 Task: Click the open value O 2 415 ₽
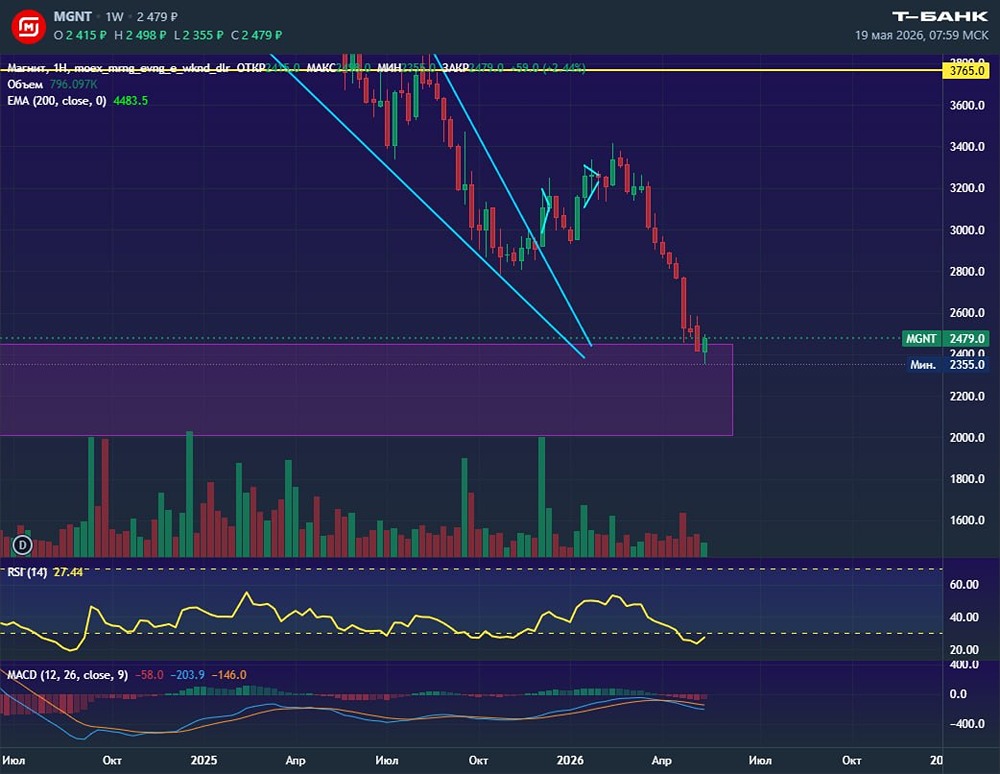pos(80,35)
